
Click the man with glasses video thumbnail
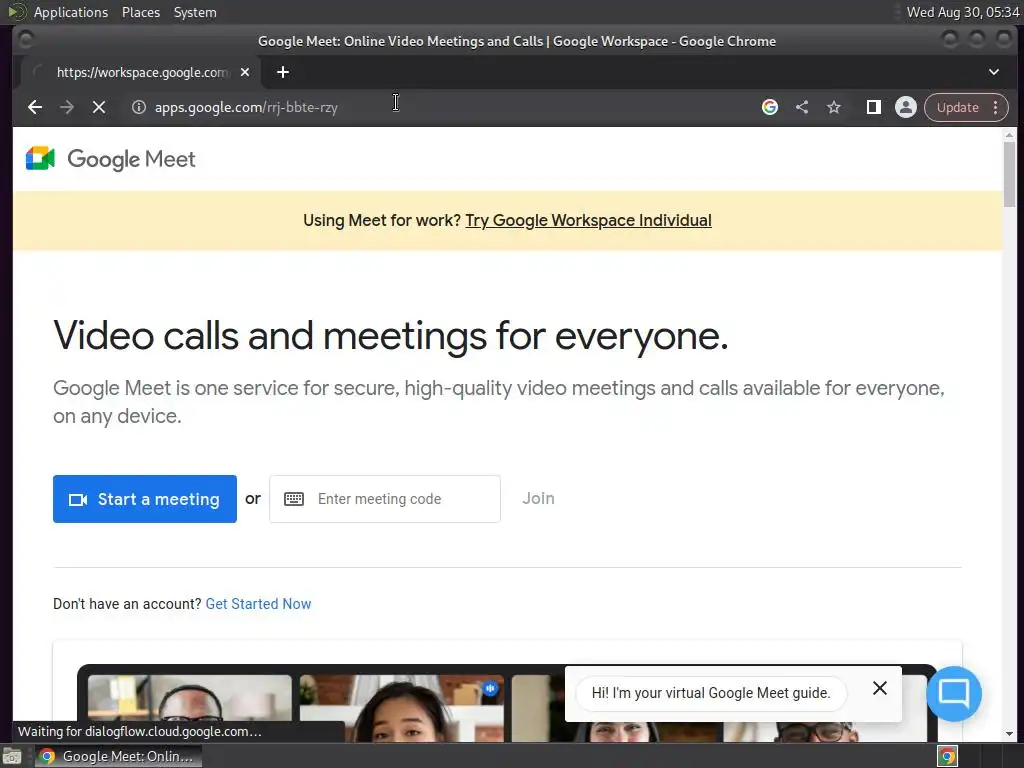coord(190,709)
